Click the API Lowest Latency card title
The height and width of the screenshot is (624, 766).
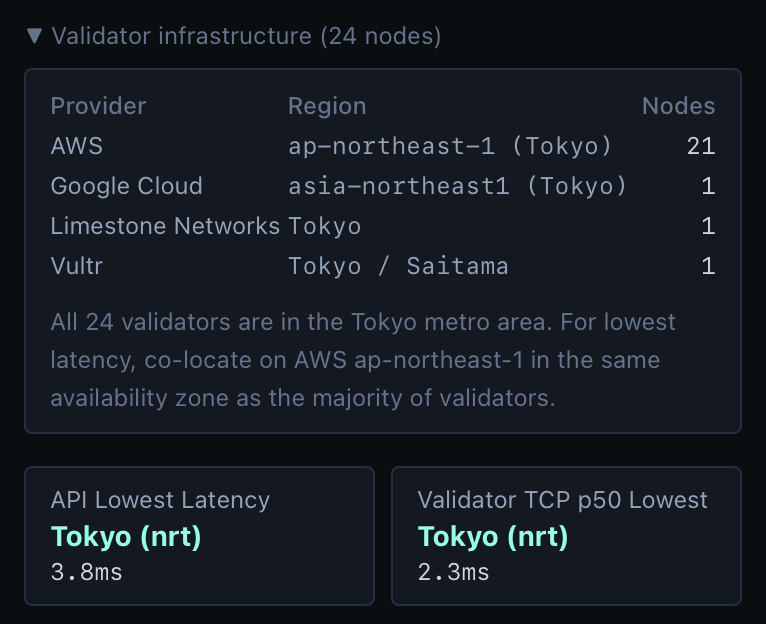pos(160,500)
